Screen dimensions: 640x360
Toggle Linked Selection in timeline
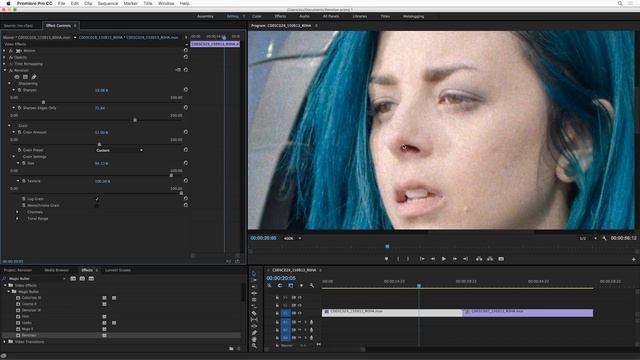[x=291, y=286]
